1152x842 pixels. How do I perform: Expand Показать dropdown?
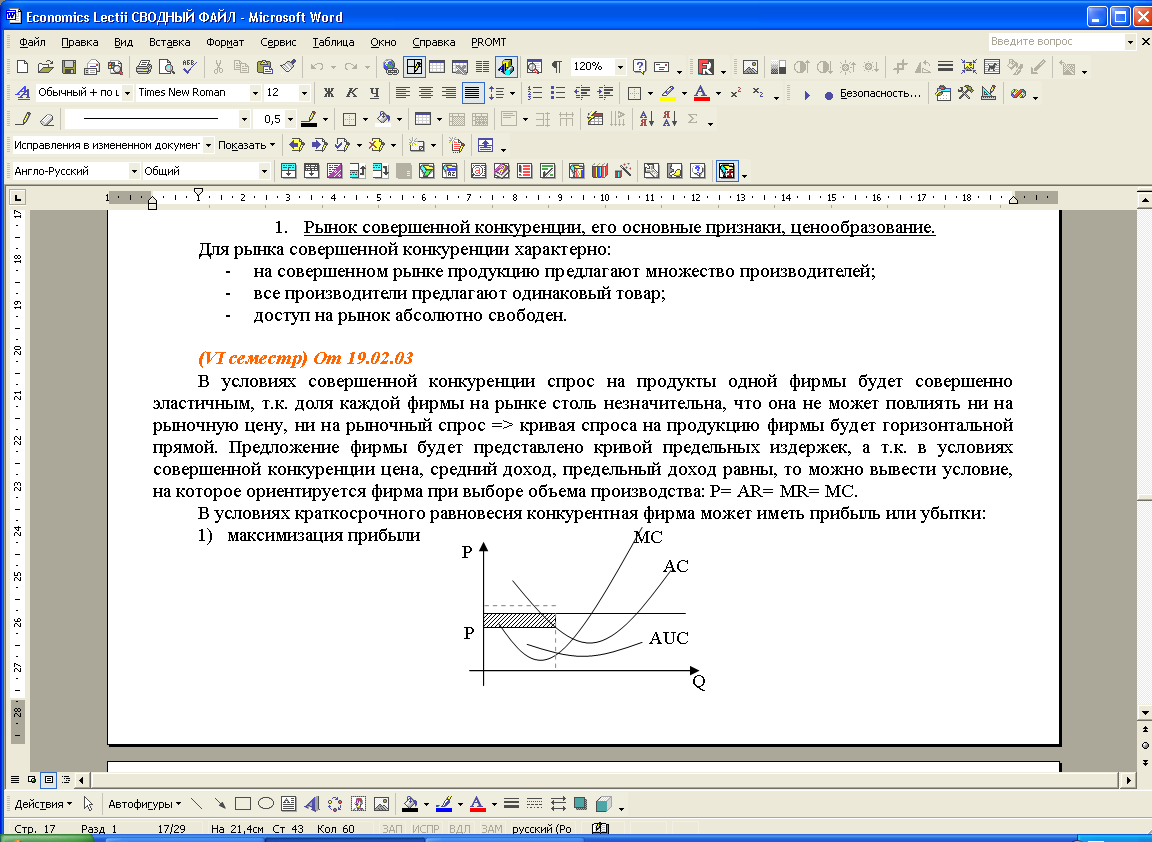point(247,145)
